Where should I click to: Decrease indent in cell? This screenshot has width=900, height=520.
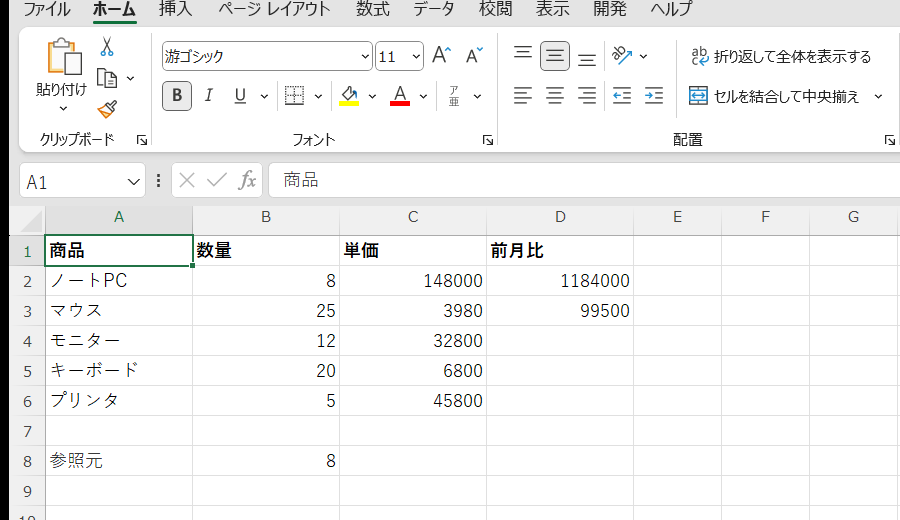click(x=622, y=95)
